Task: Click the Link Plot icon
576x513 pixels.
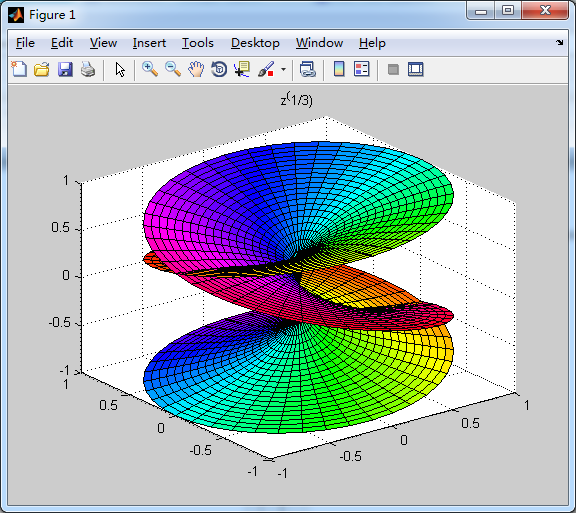Action: point(307,69)
